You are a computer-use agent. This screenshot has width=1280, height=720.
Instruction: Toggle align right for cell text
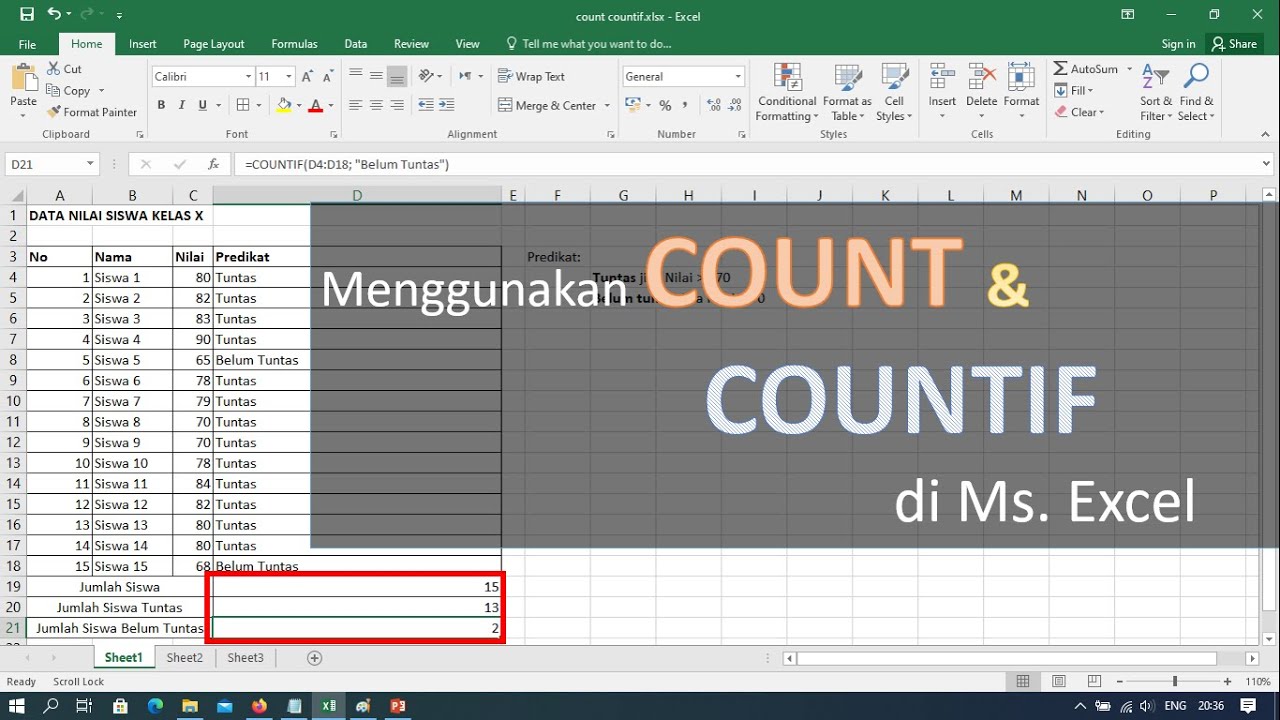[397, 105]
